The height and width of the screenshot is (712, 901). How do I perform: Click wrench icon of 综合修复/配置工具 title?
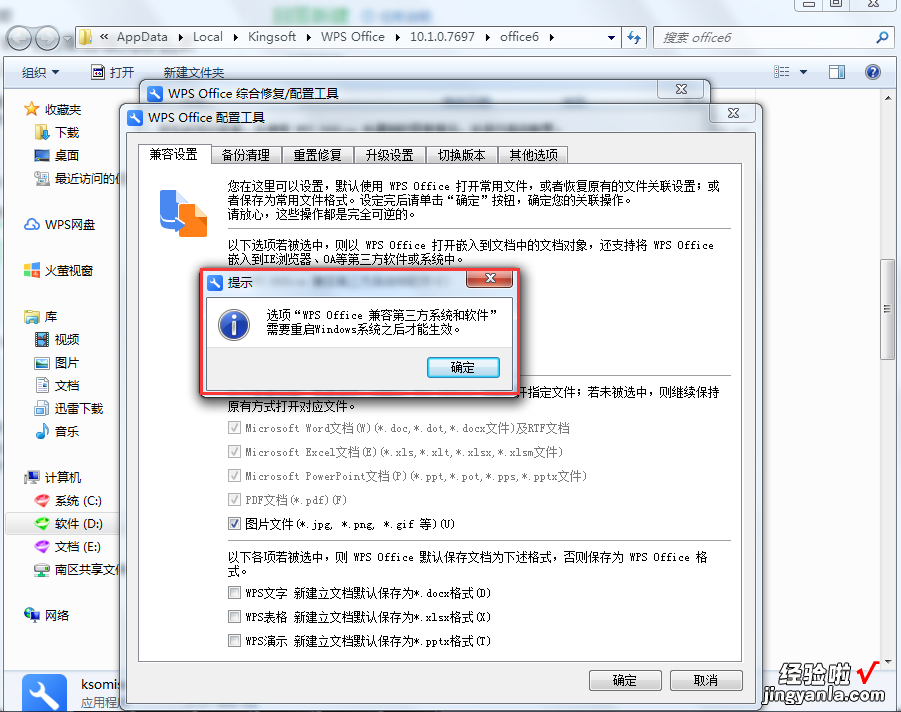[x=155, y=94]
